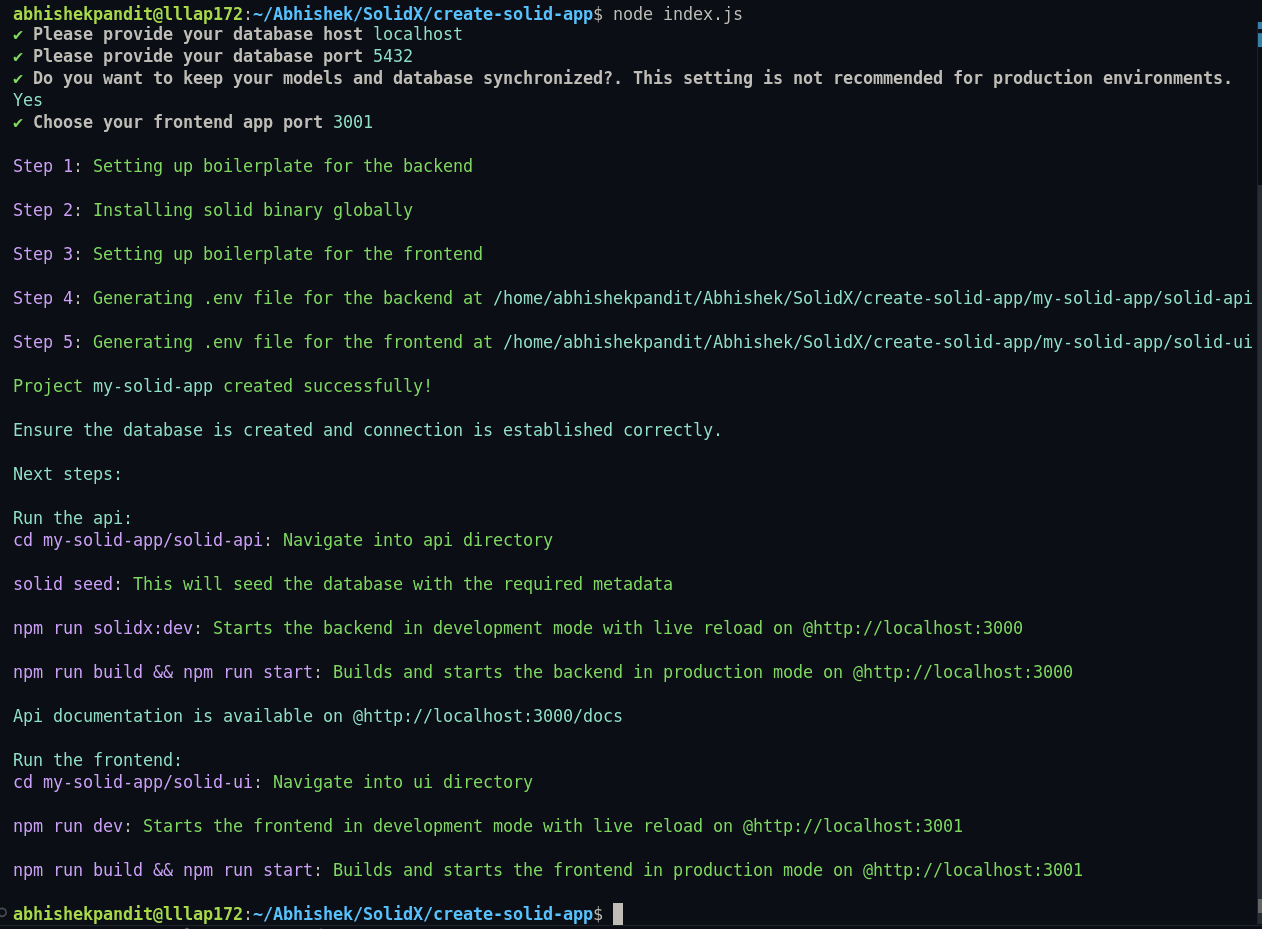Click the 'npm run solidx:dev' command
The height and width of the screenshot is (929, 1262).
(x=103, y=628)
